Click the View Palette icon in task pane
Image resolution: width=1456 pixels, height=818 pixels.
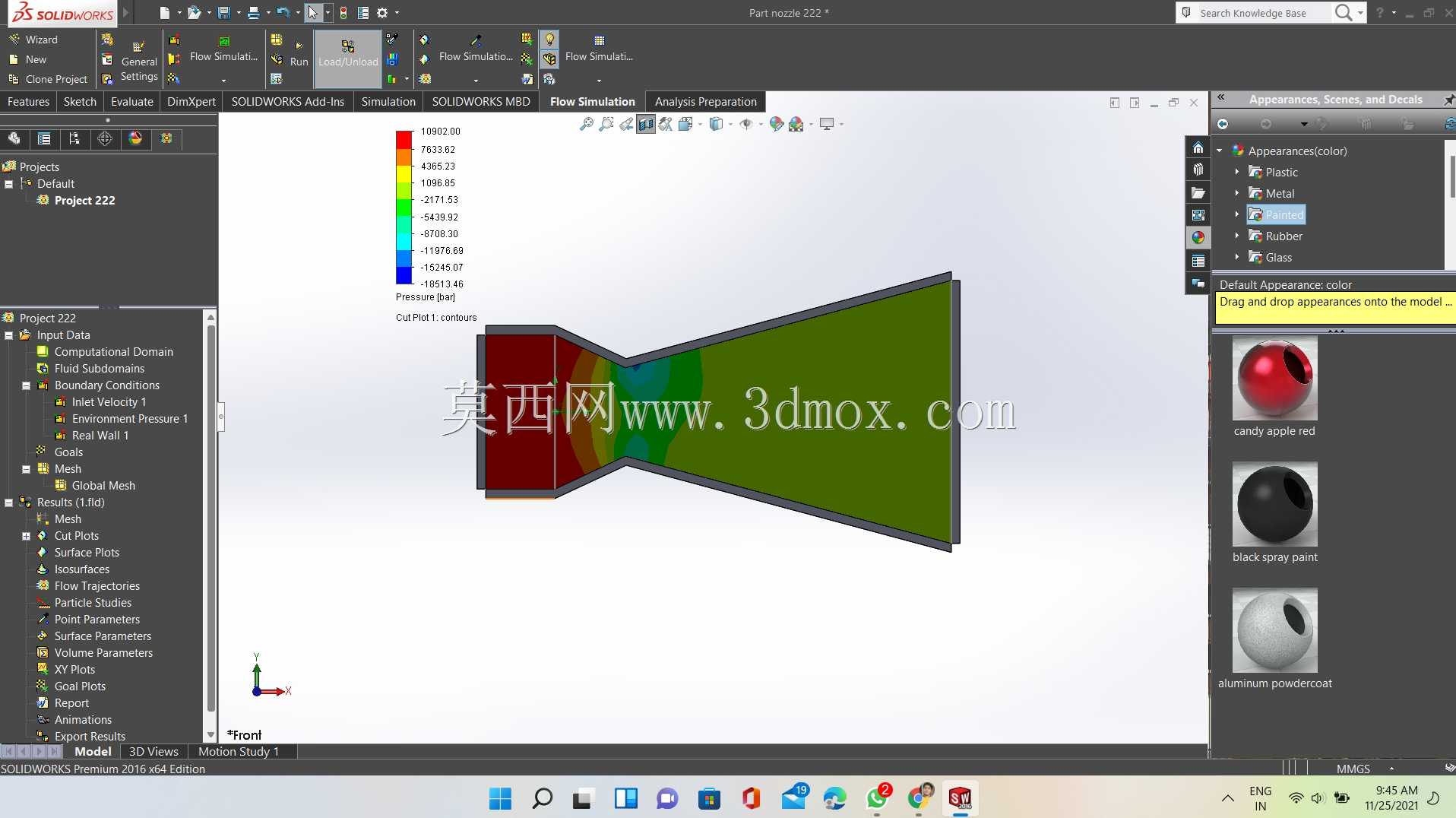point(1198,215)
